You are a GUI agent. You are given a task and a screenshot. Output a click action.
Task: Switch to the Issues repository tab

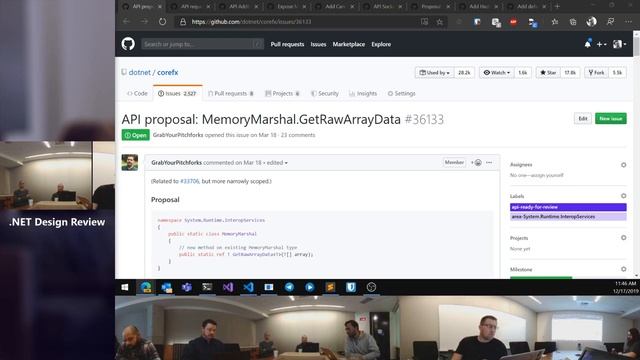177,93
